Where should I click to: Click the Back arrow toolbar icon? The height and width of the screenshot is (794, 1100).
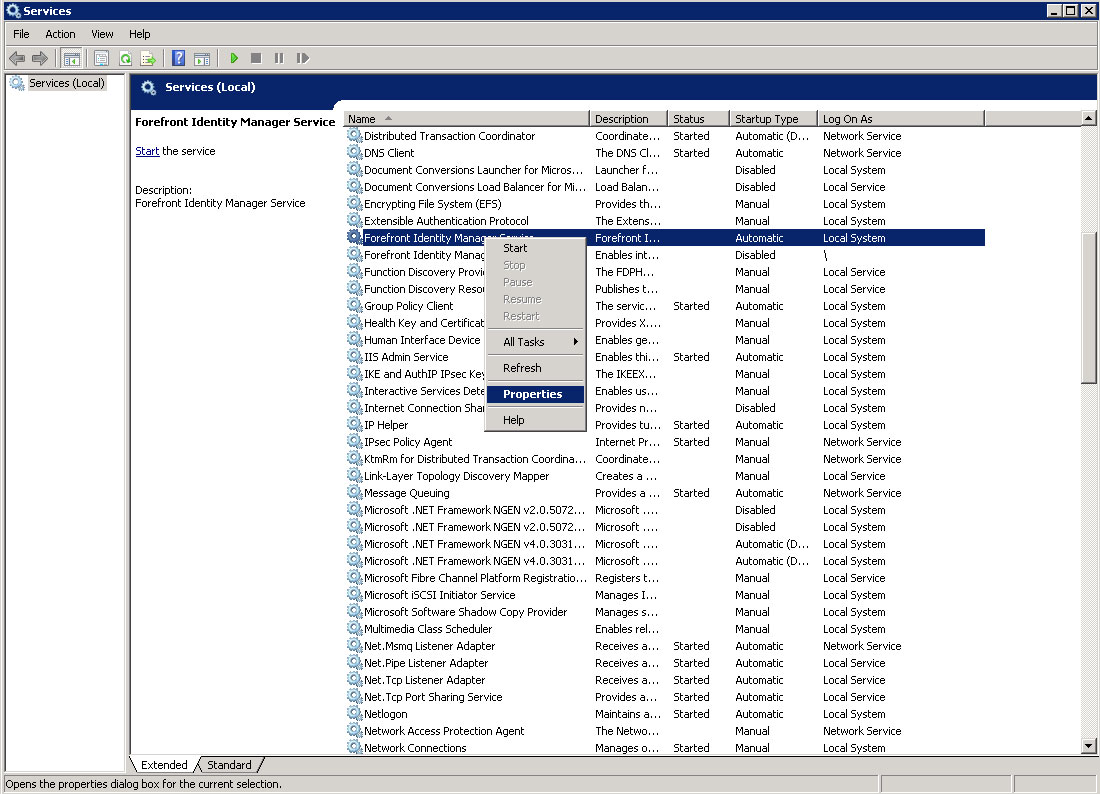17,58
